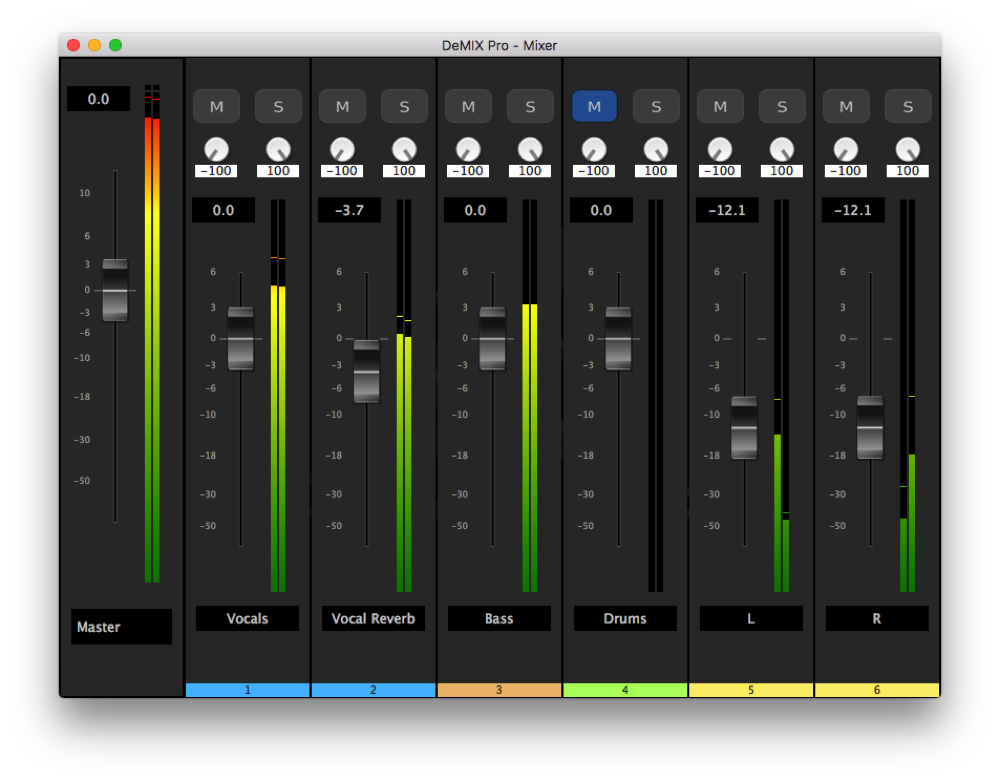Click Bass left pan knob
The width and height of the screenshot is (1000, 782).
pyautogui.click(x=468, y=149)
